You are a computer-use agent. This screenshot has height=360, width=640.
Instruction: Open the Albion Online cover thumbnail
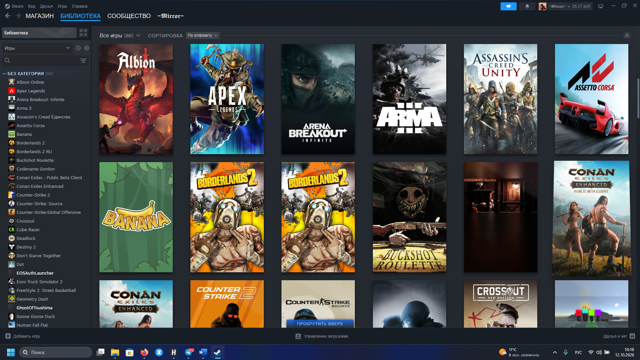pos(136,99)
